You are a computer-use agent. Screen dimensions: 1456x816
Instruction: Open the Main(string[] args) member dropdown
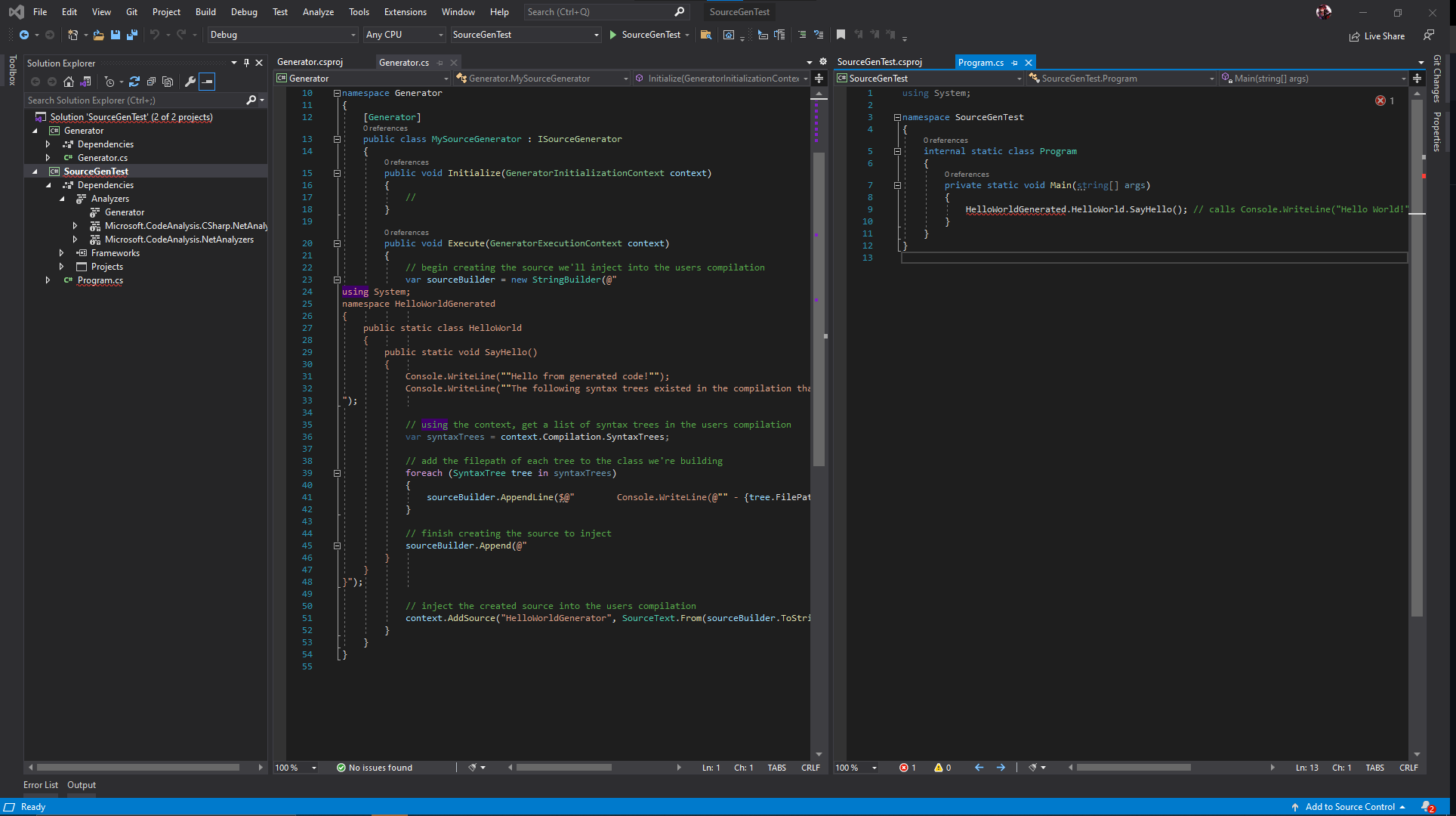(1314, 79)
